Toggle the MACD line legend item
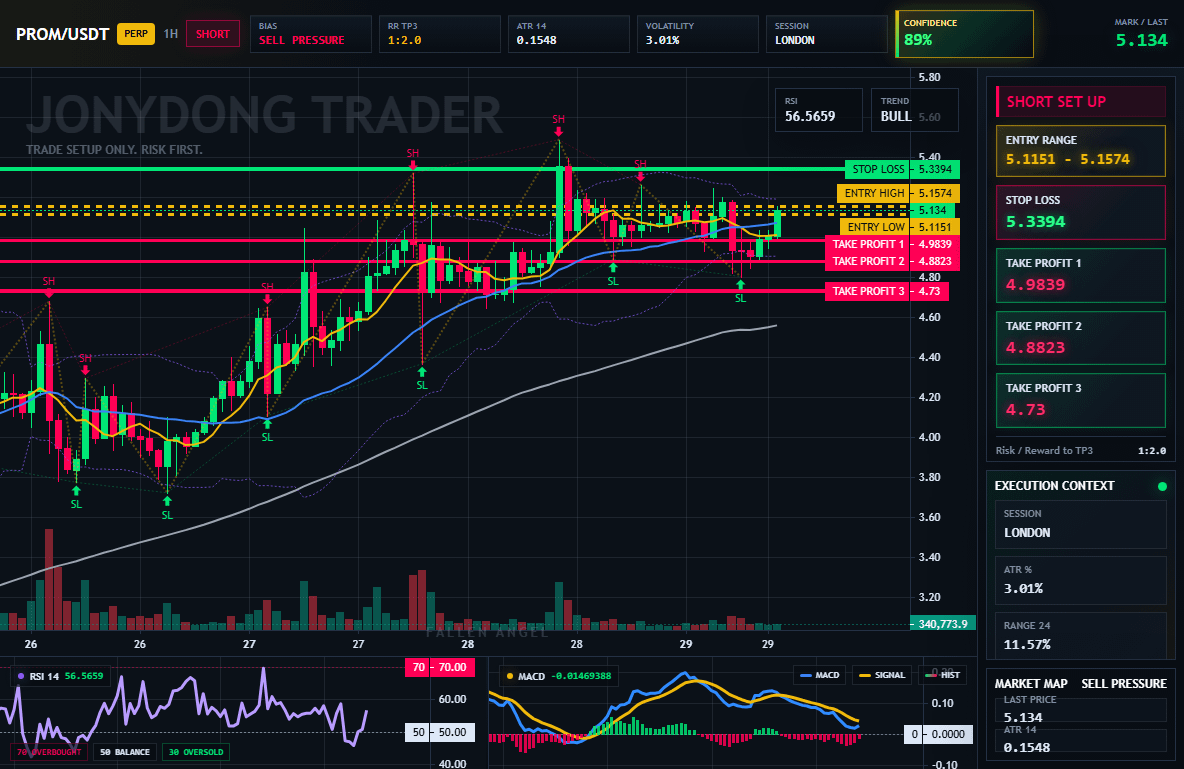Image resolution: width=1184 pixels, height=769 pixels. tap(819, 675)
